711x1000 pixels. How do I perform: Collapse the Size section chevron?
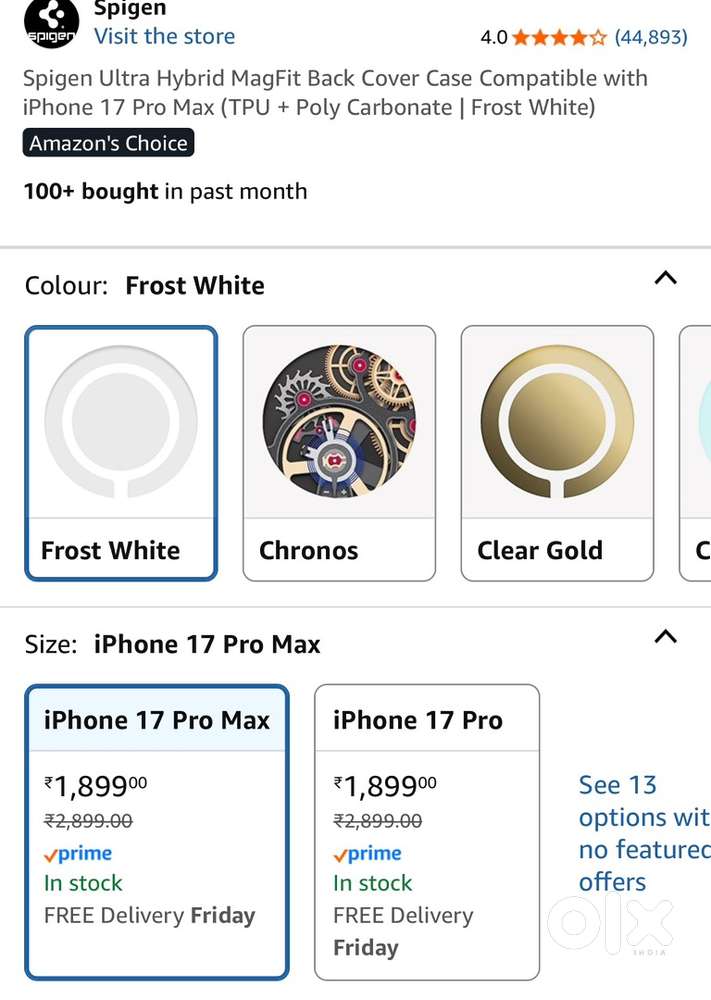pos(665,636)
